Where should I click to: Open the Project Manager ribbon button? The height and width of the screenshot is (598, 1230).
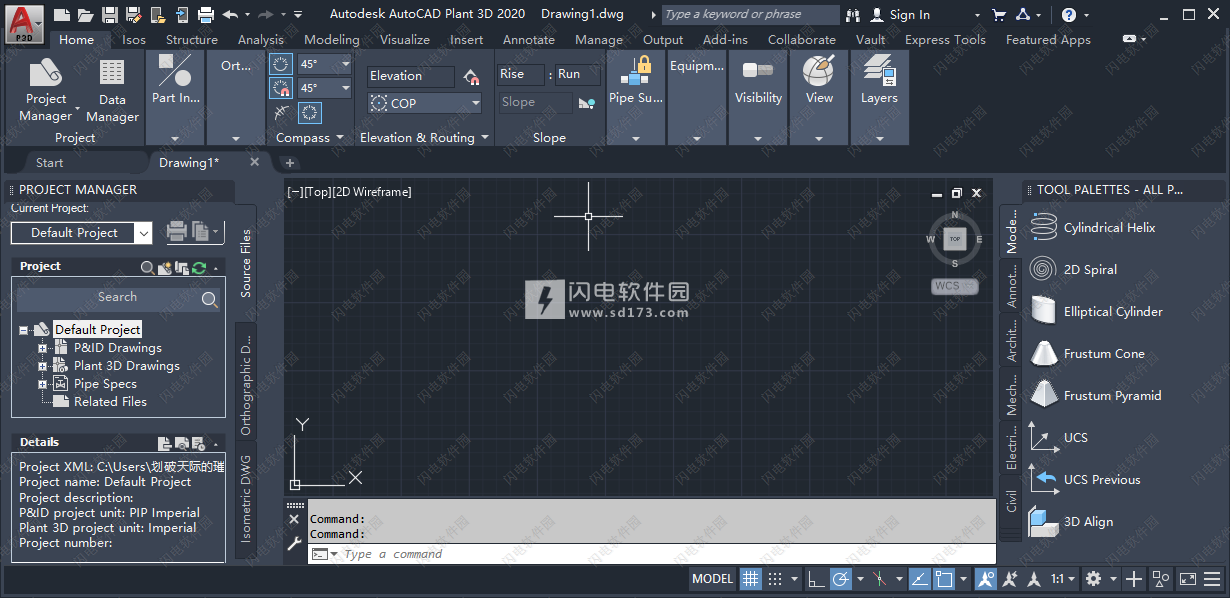click(46, 90)
